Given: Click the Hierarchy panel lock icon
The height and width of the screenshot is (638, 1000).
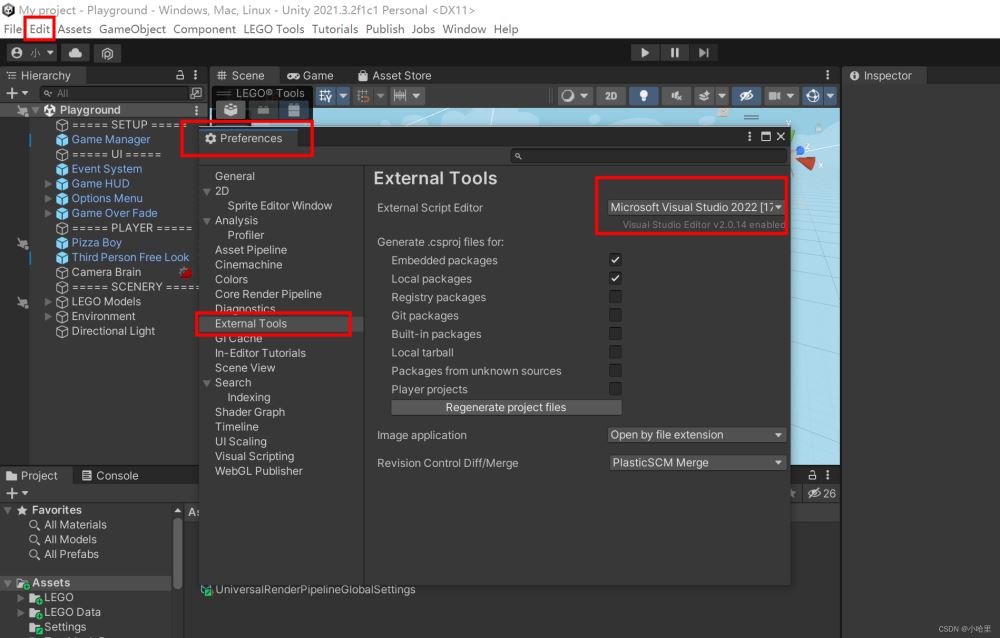Looking at the screenshot, I should point(180,75).
